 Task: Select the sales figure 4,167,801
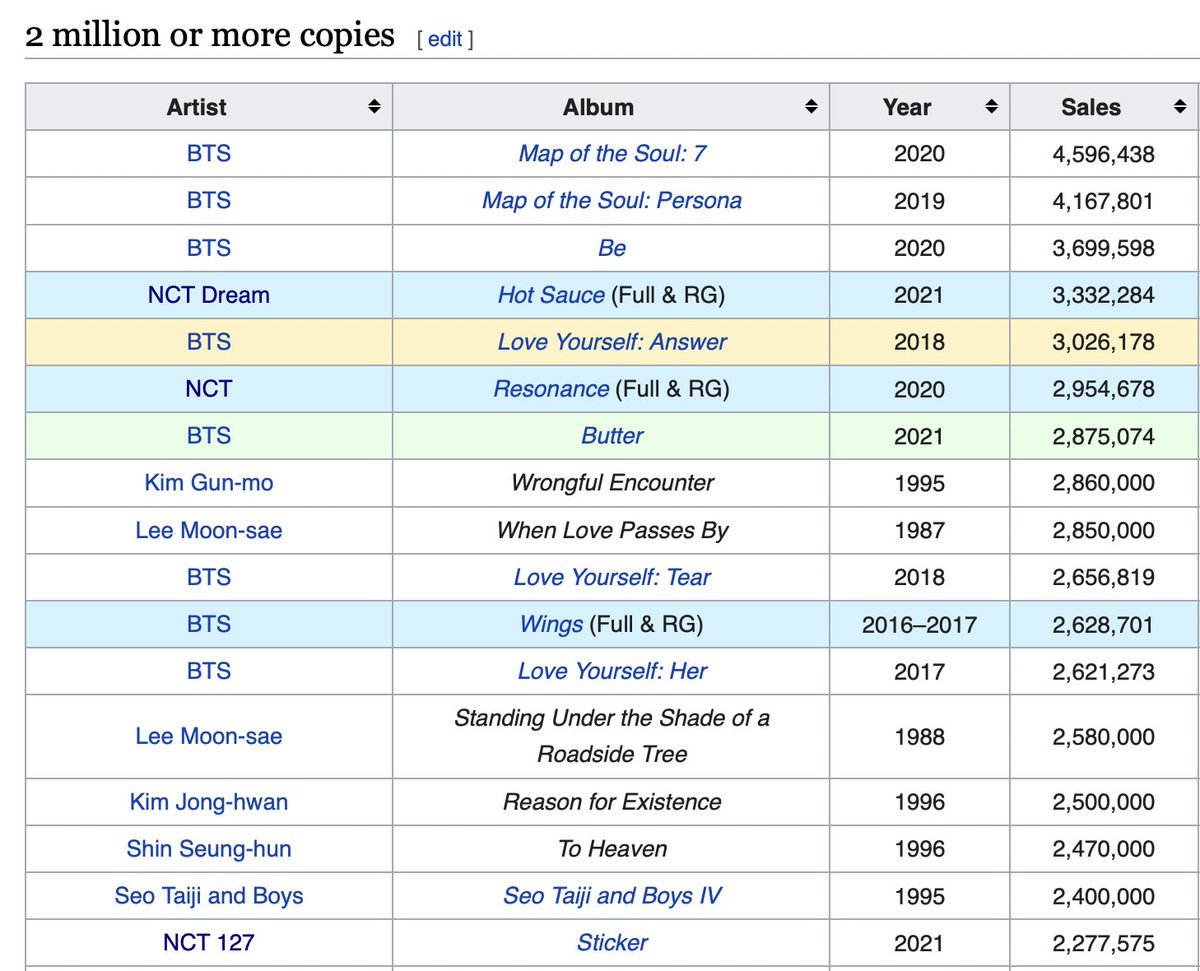[1103, 201]
